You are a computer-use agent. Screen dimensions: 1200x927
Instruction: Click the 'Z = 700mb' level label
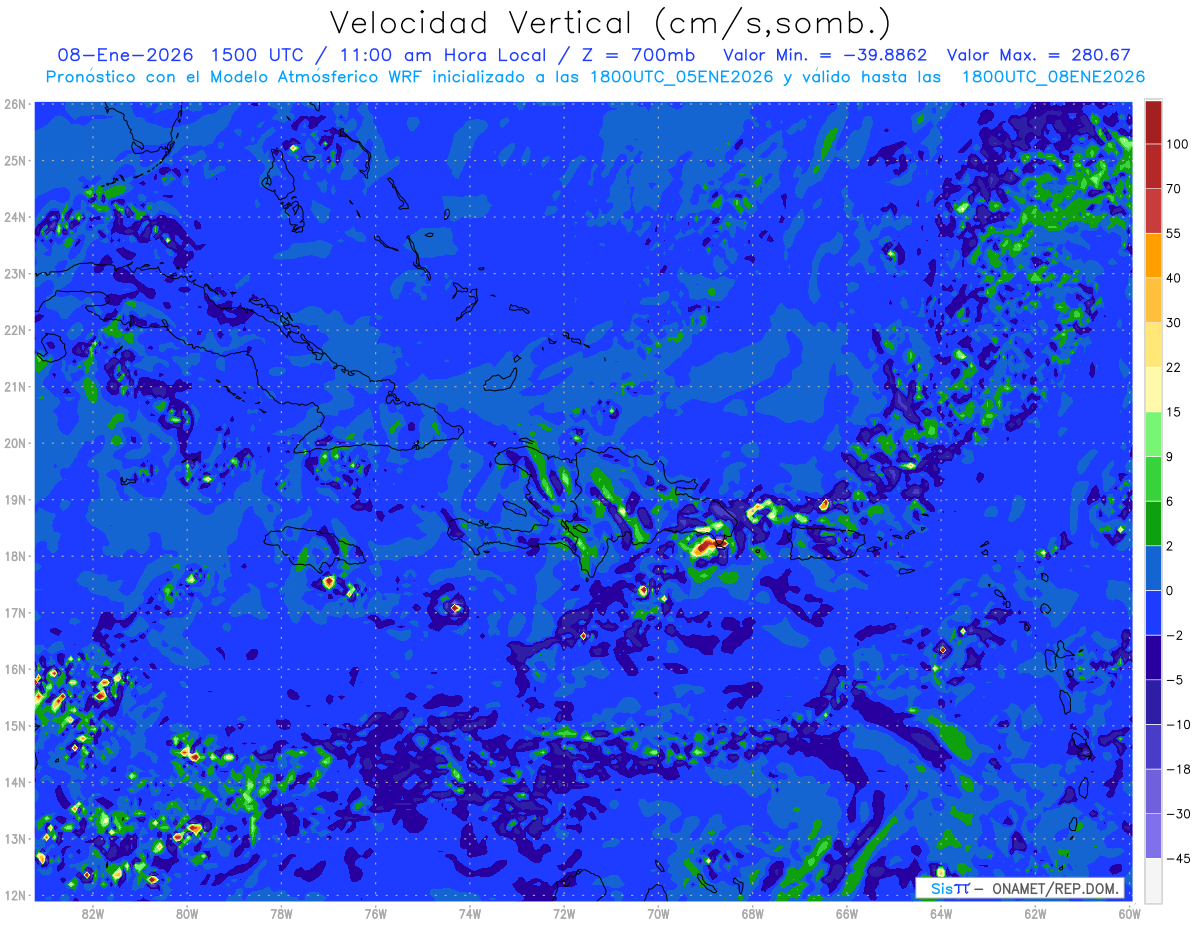click(638, 56)
